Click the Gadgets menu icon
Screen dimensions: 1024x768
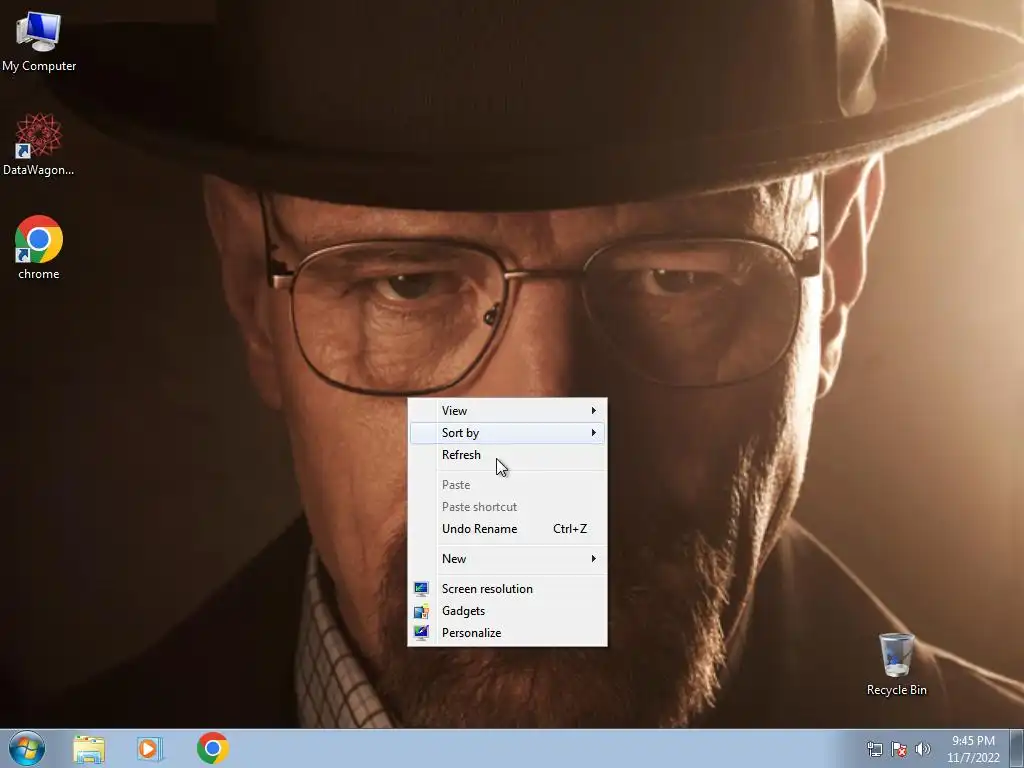421,611
